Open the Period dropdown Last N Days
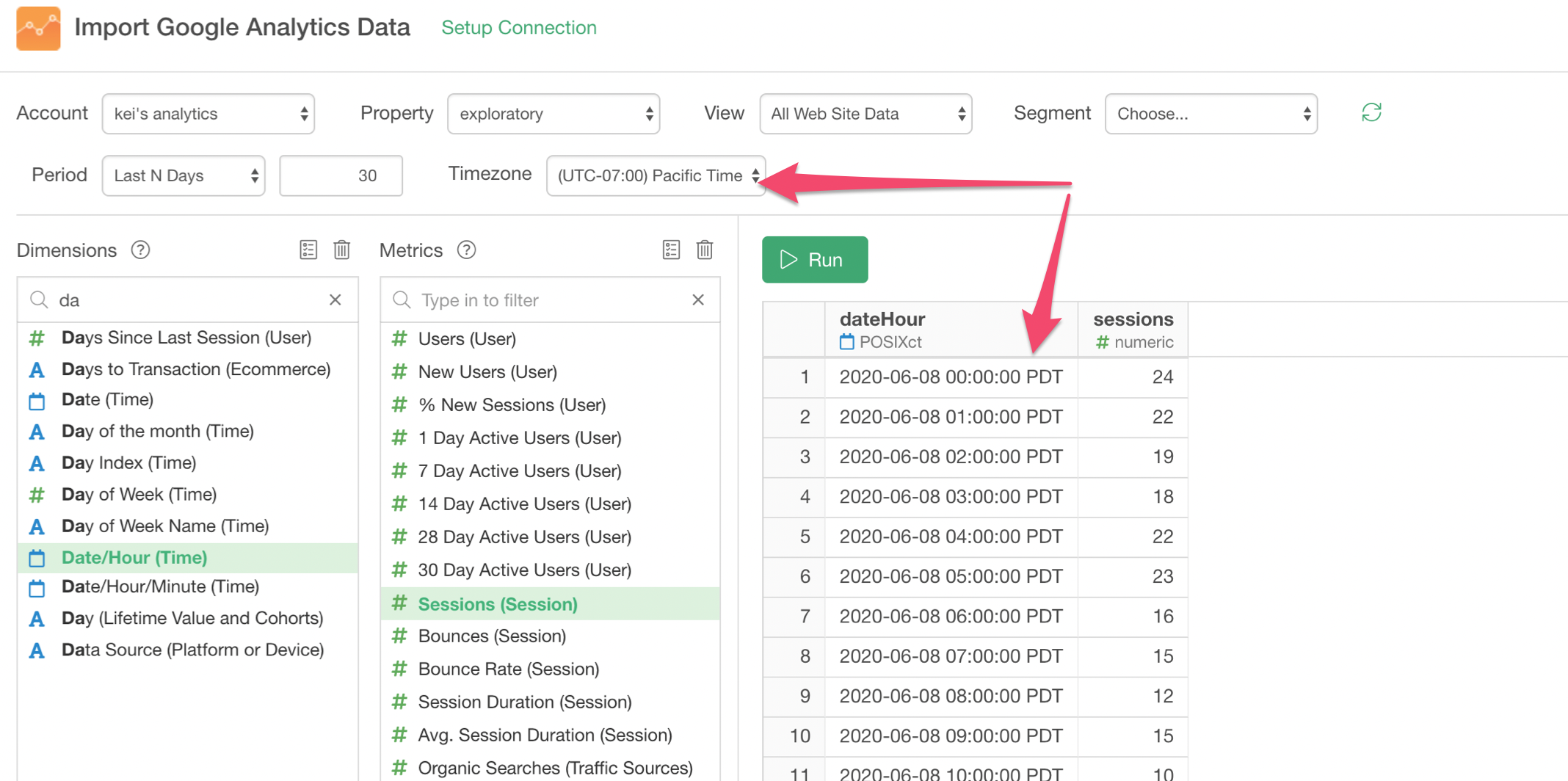 click(184, 175)
